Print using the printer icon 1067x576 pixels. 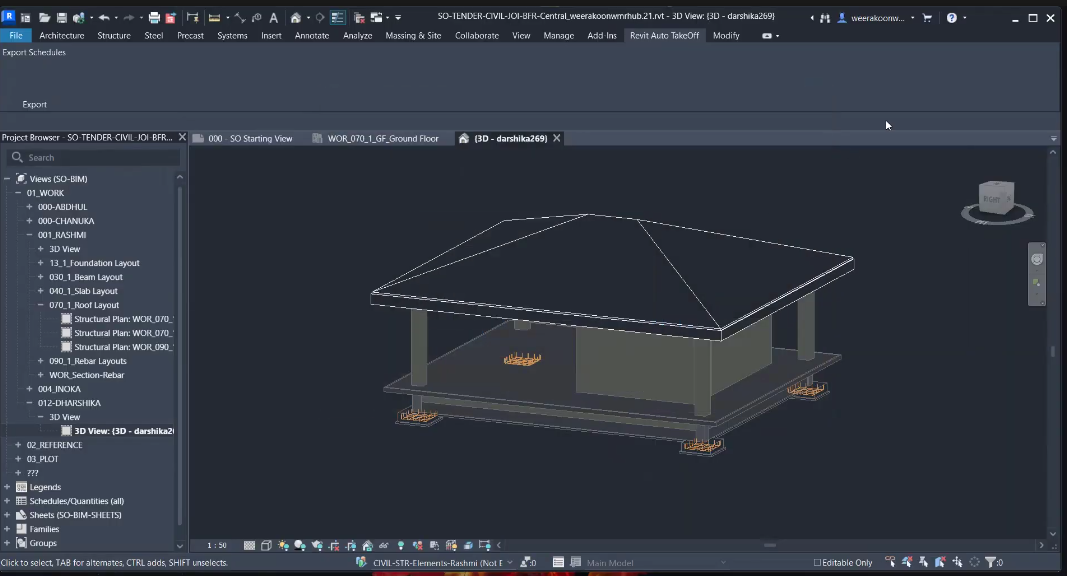coord(154,18)
